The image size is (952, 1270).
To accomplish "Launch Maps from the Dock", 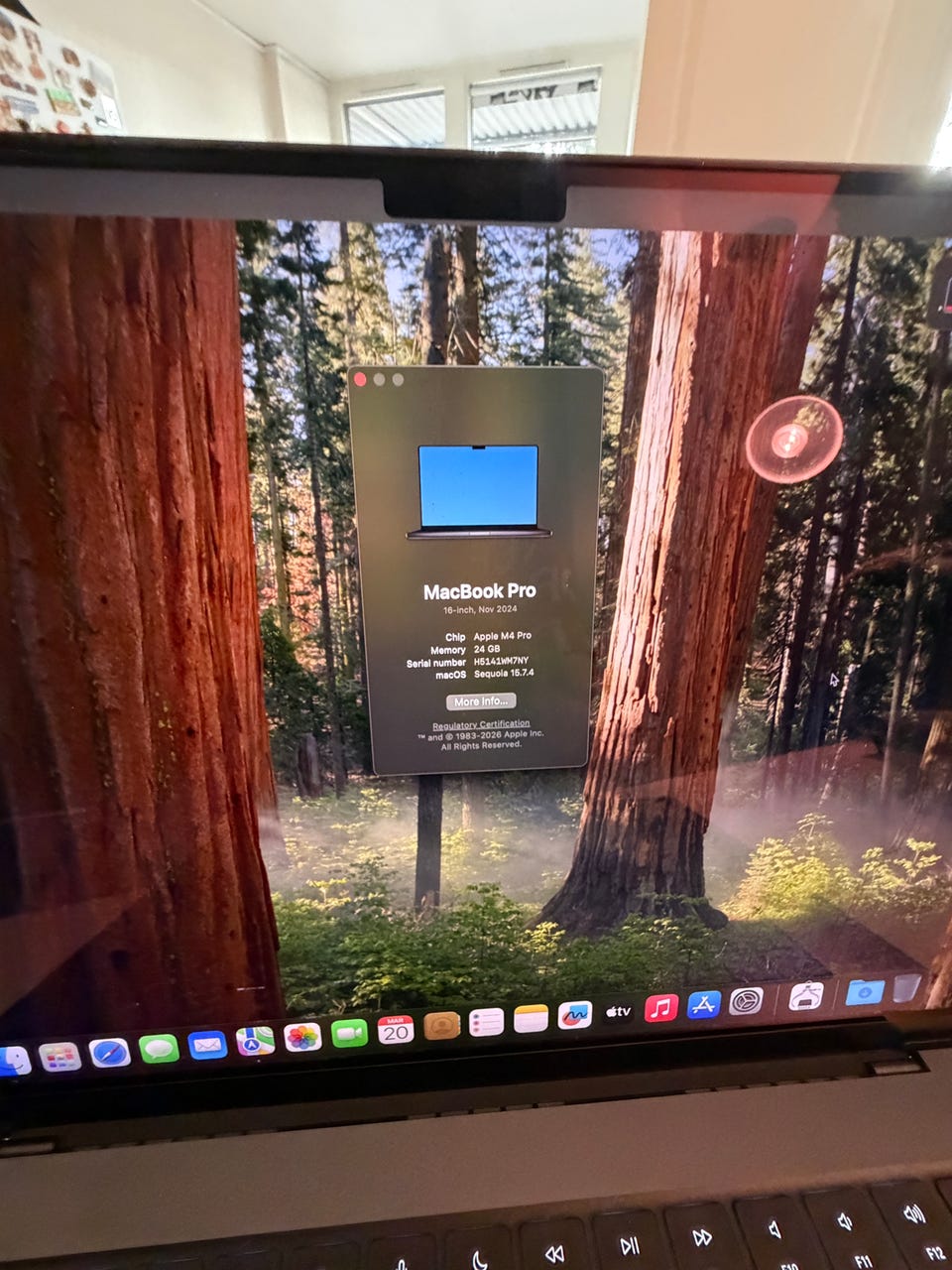I will 255,1041.
